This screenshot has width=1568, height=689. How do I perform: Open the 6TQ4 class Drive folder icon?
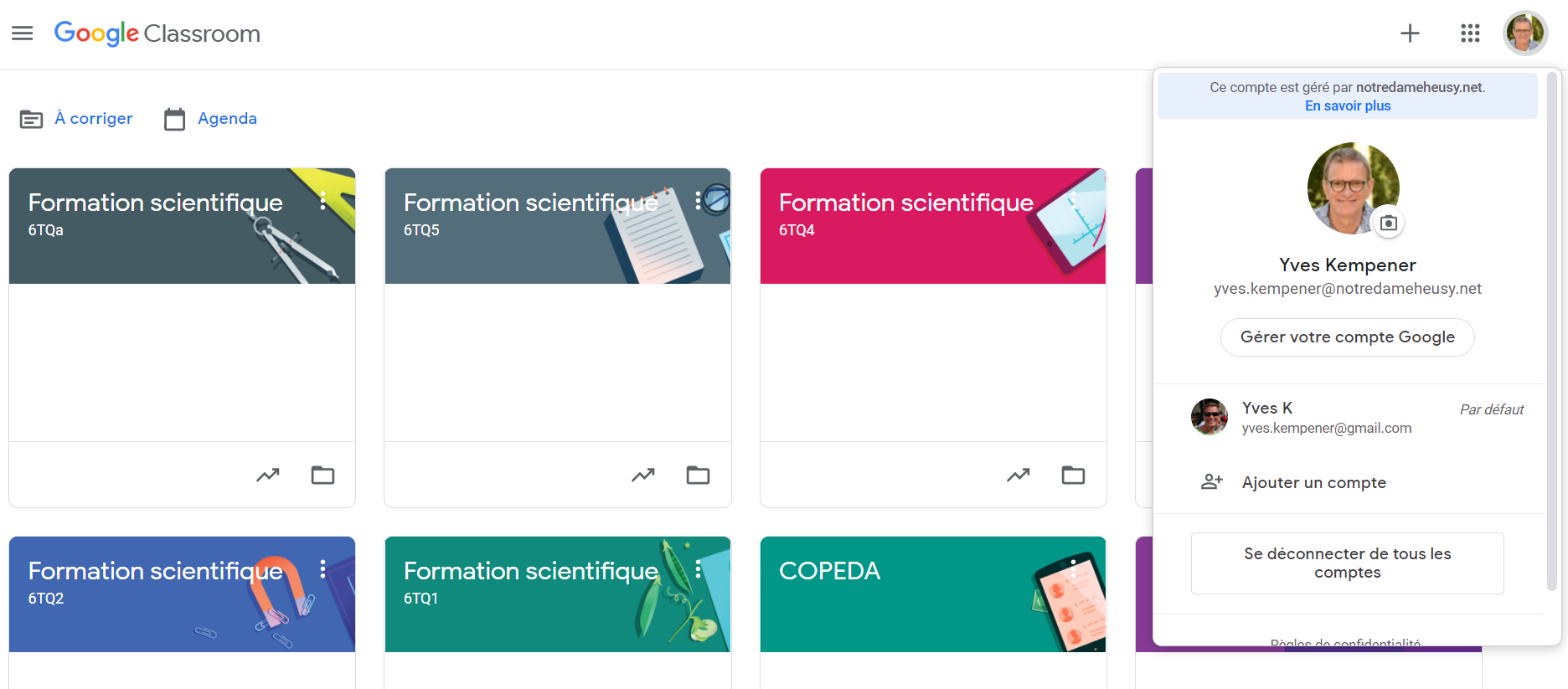(1073, 476)
